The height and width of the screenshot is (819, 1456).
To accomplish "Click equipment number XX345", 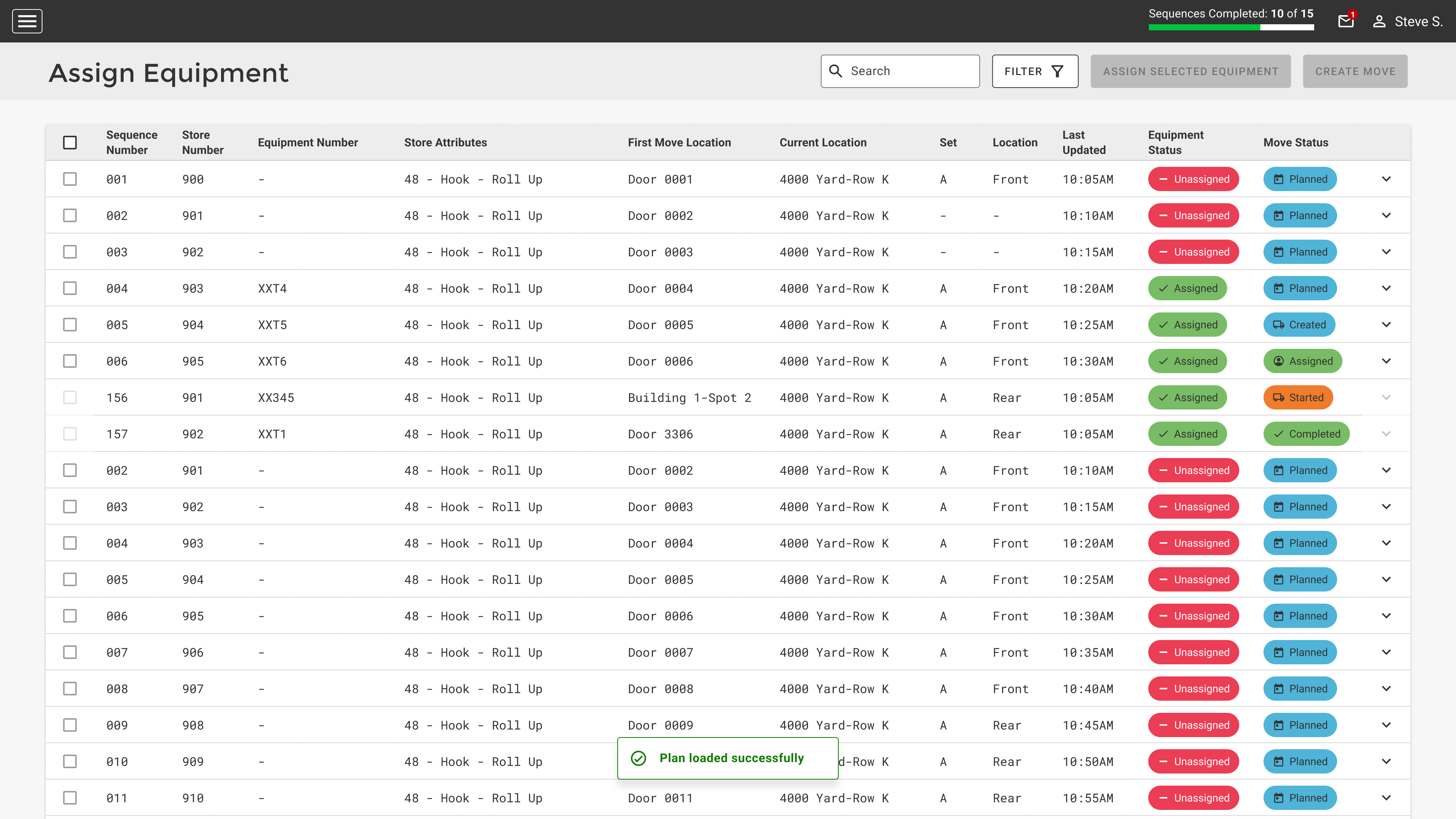I will pos(276,398).
